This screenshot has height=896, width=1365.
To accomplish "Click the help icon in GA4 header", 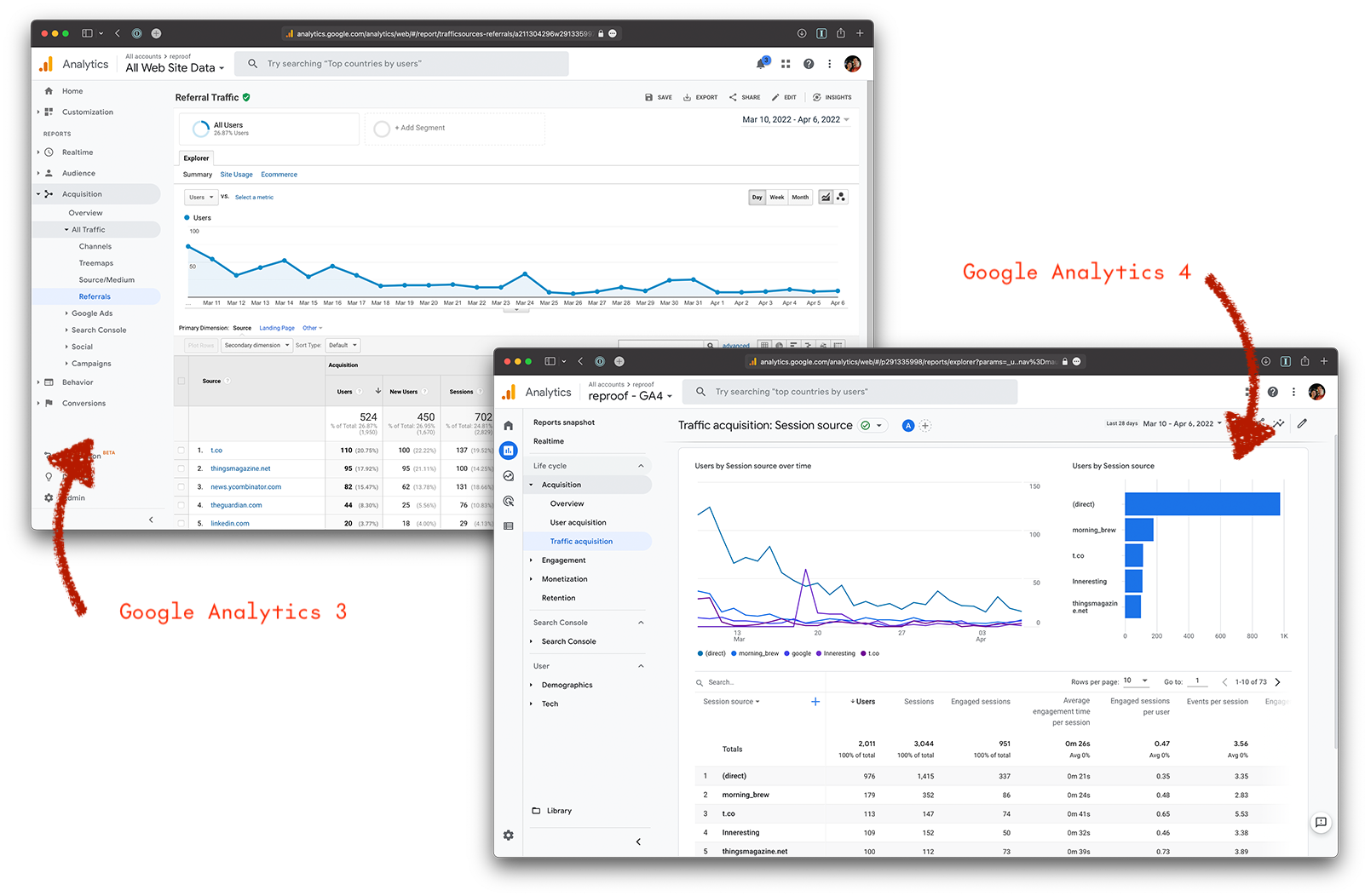I will coord(1272,392).
